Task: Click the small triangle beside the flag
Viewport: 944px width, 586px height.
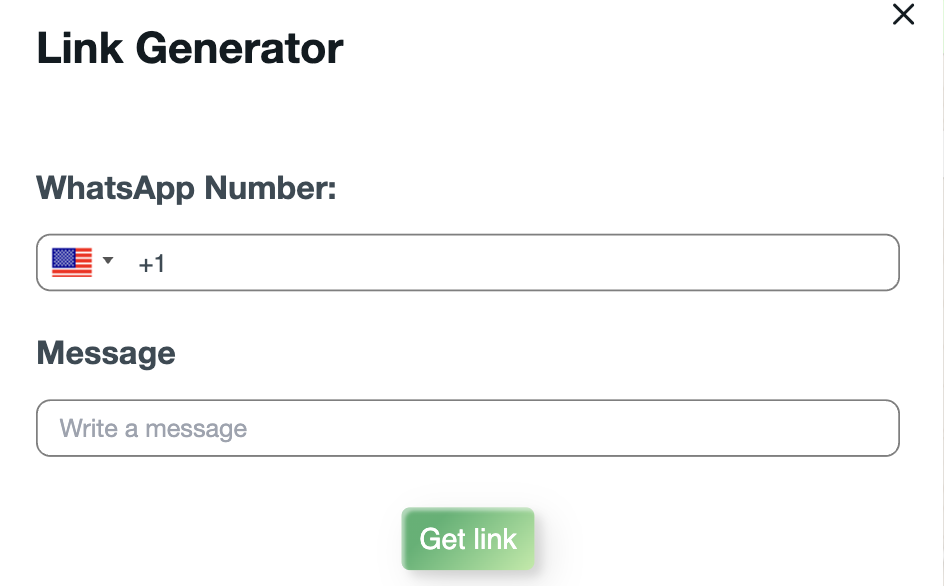Action: (108, 262)
